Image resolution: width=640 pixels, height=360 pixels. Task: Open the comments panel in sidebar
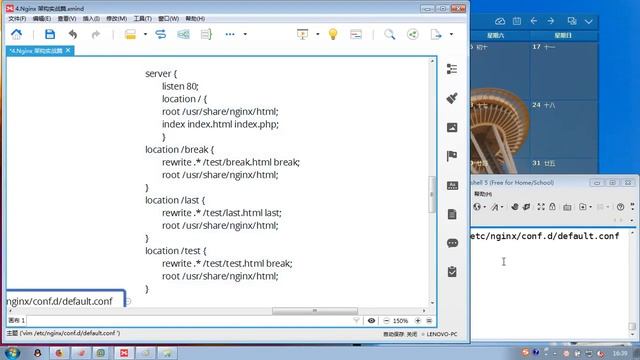click(452, 243)
